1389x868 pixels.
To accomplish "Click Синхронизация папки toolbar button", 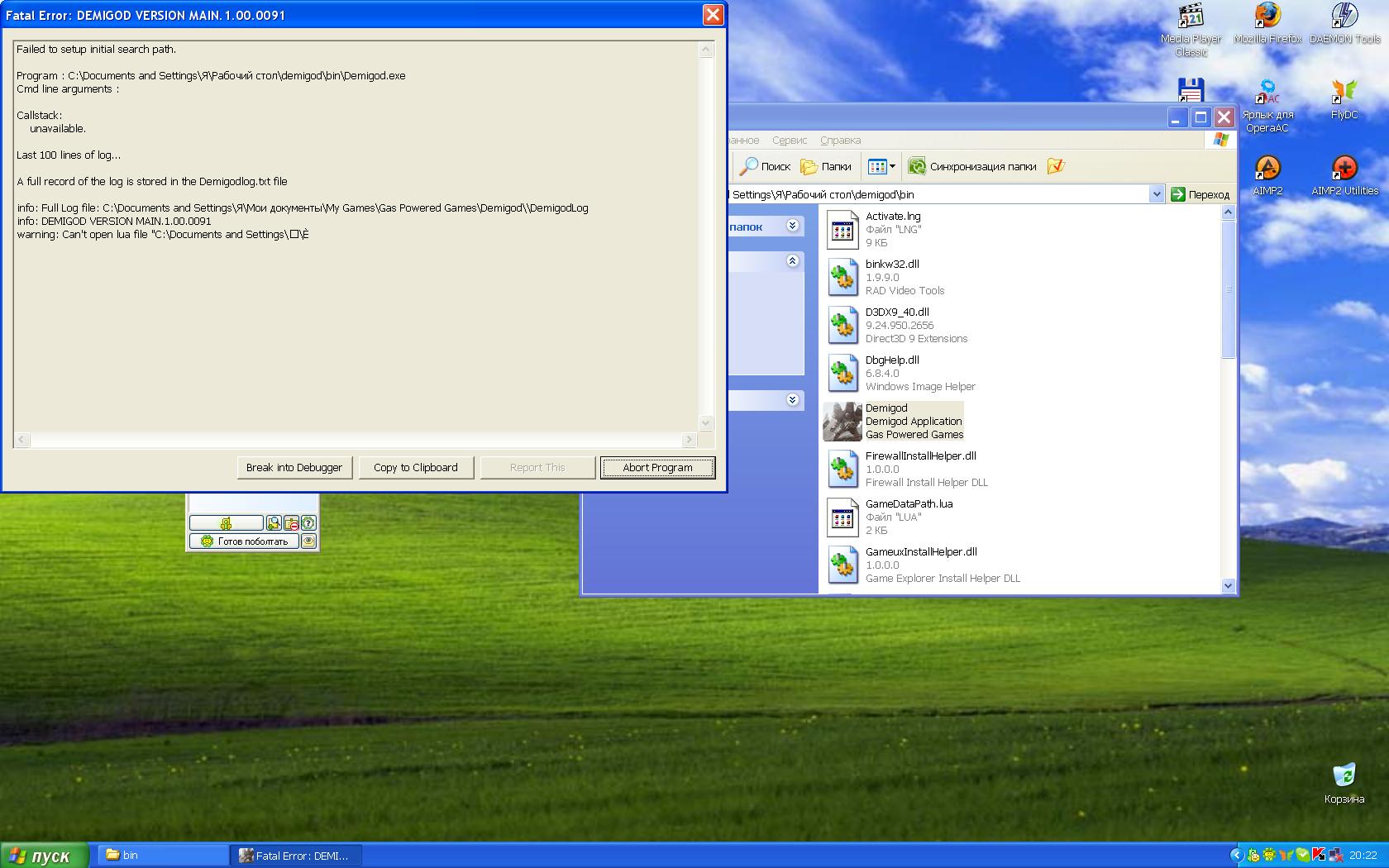I will (972, 166).
